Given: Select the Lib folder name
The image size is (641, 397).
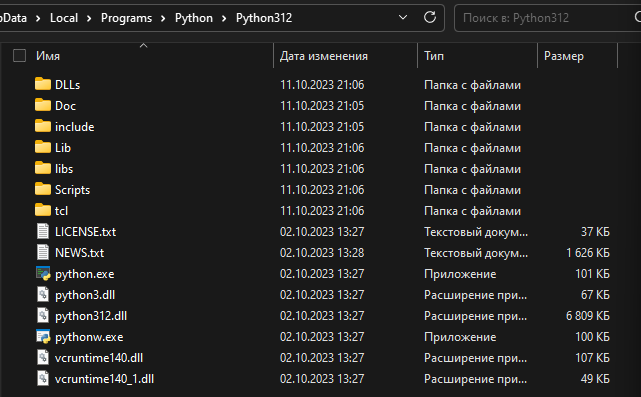Looking at the screenshot, I should pos(63,148).
